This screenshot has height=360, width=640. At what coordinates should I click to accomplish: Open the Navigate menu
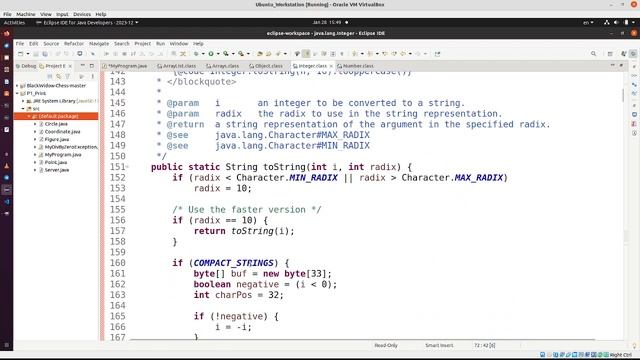click(x=99, y=43)
